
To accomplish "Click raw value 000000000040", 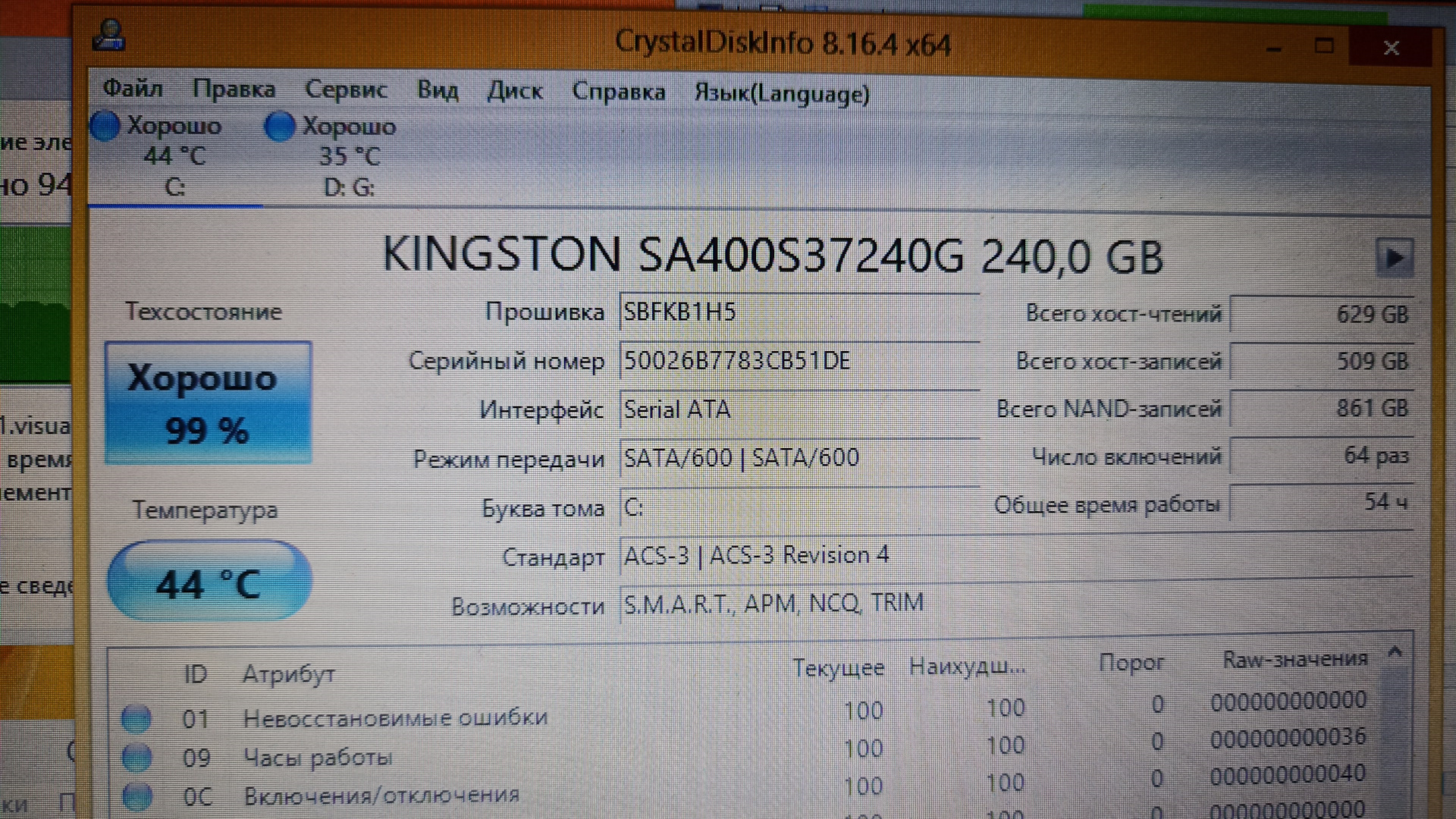I will click(1288, 775).
